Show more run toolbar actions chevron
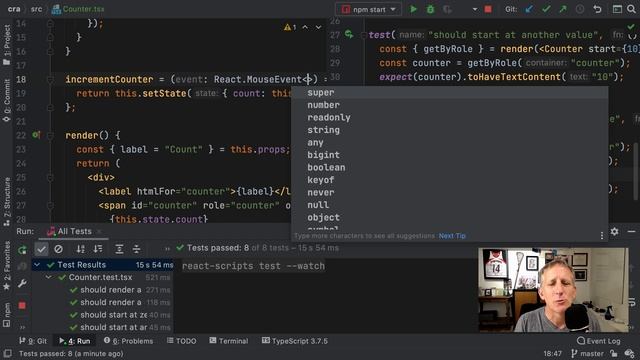This screenshot has height=360, width=640. [x=167, y=249]
